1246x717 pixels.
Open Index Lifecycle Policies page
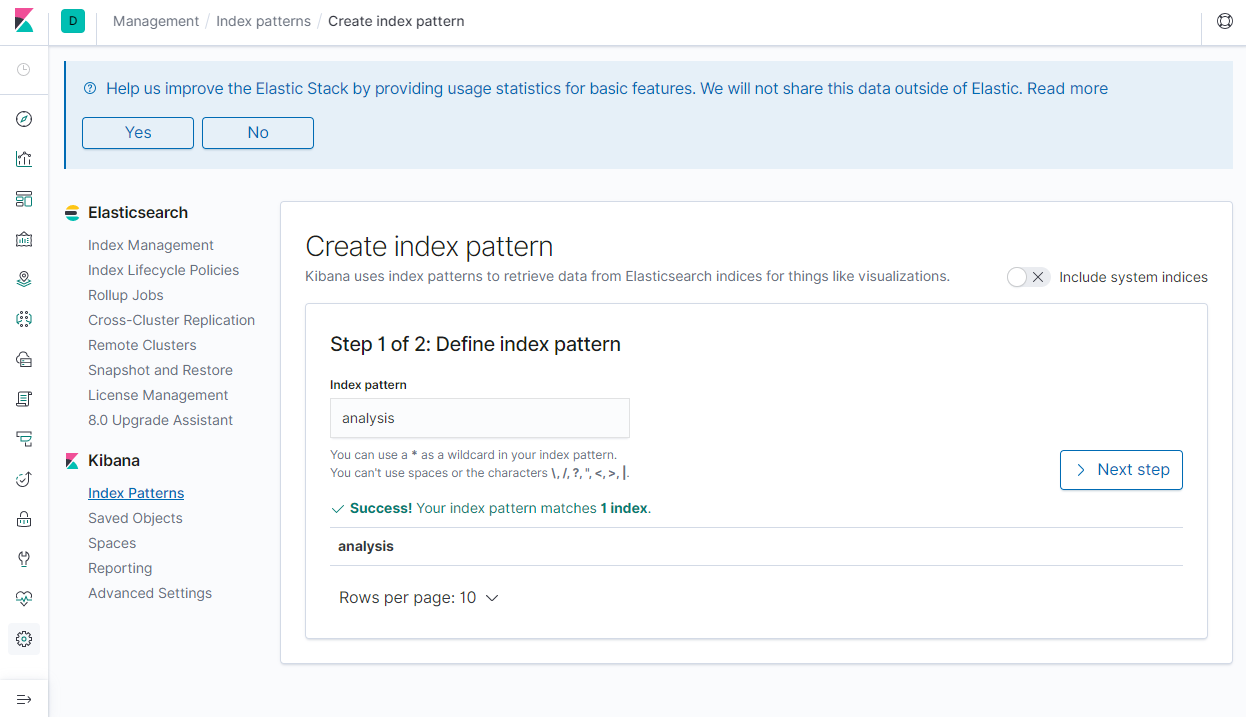click(163, 270)
